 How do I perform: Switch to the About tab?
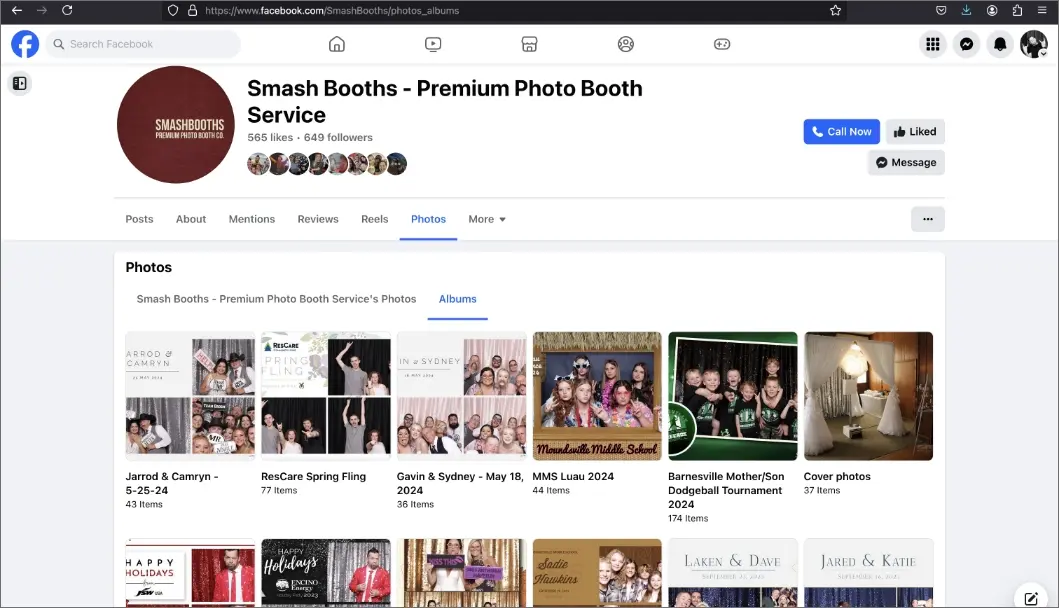pyautogui.click(x=191, y=219)
